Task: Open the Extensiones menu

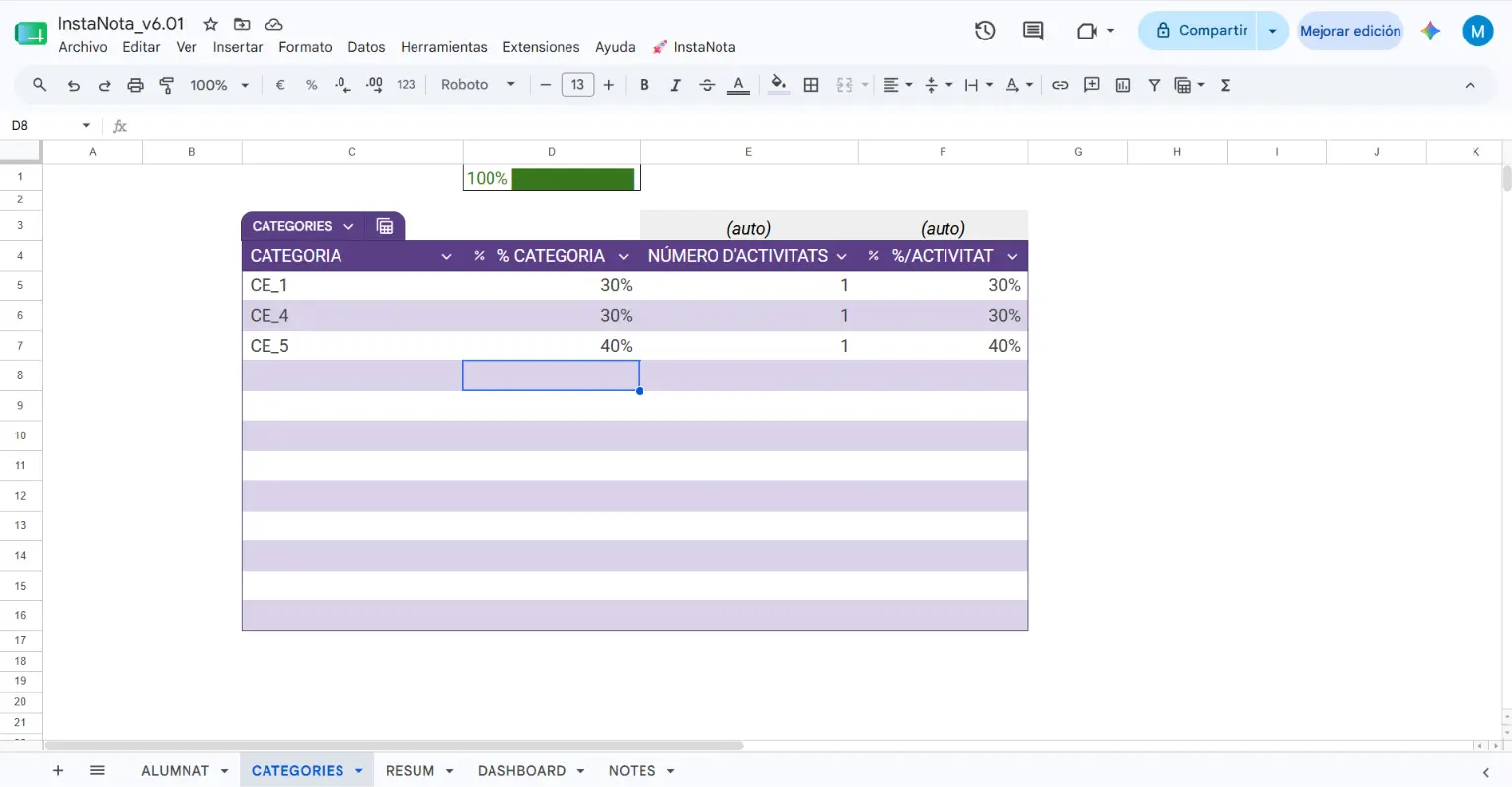Action: point(541,47)
